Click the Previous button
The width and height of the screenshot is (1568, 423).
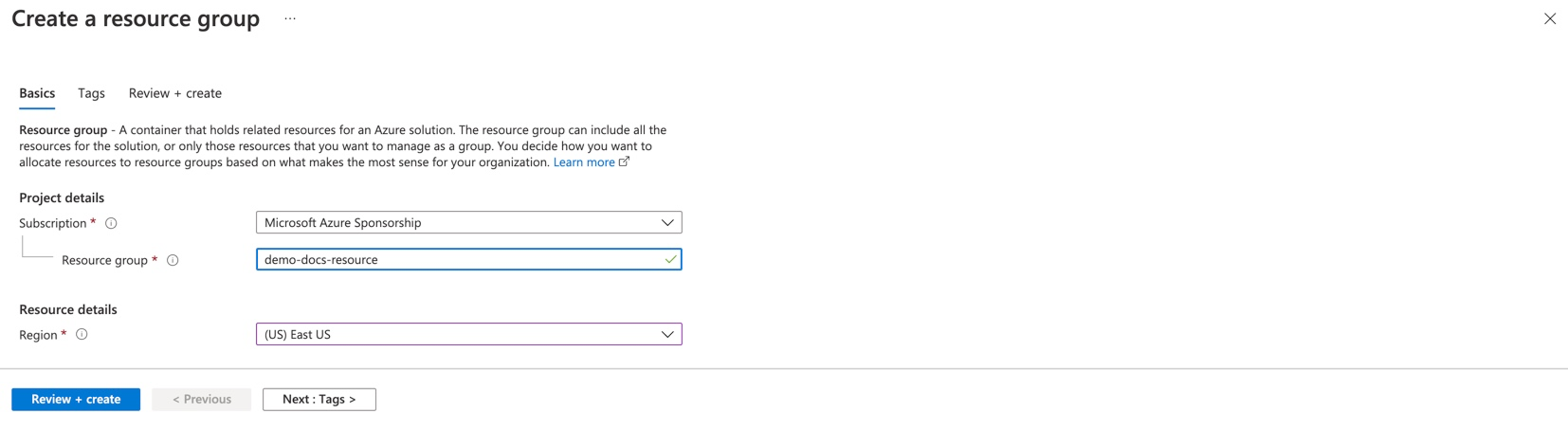coord(201,399)
